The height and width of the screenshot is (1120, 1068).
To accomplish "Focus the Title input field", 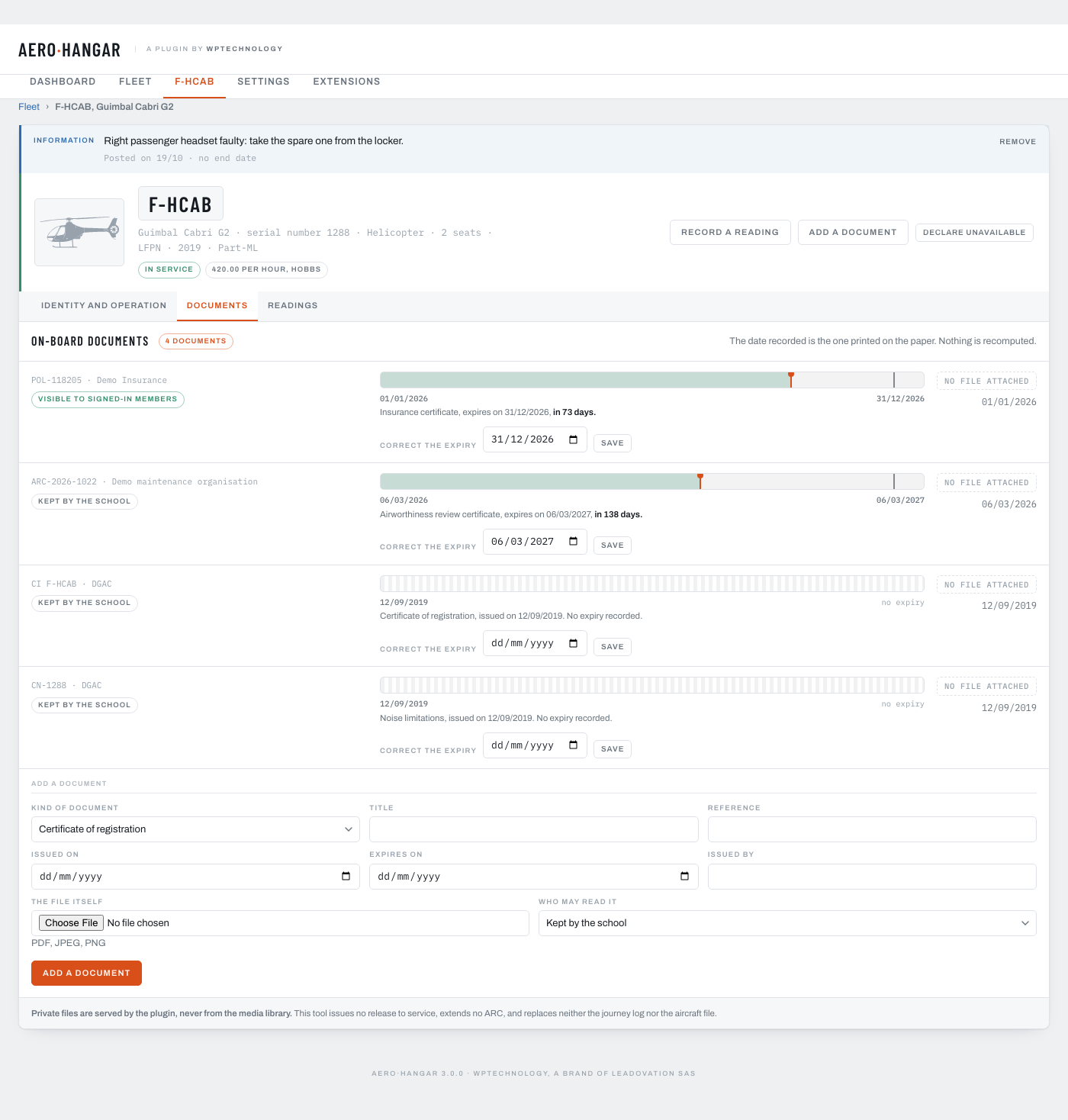I will pyautogui.click(x=534, y=829).
